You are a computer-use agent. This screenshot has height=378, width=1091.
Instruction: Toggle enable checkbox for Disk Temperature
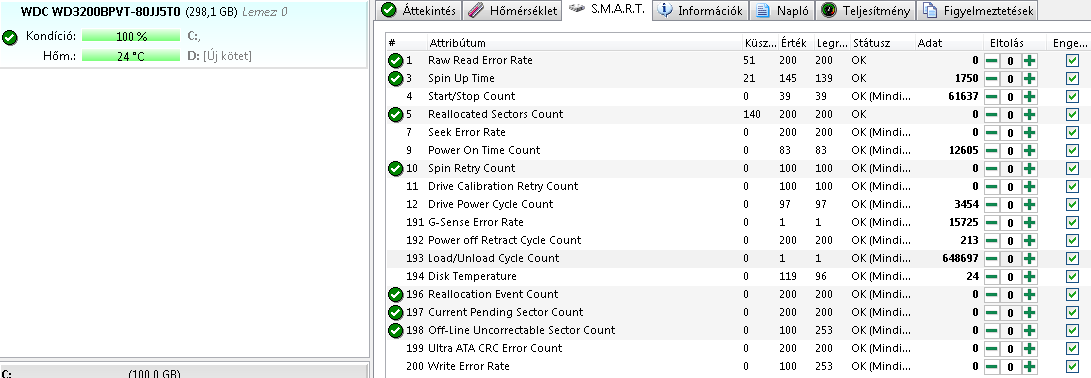1072,276
